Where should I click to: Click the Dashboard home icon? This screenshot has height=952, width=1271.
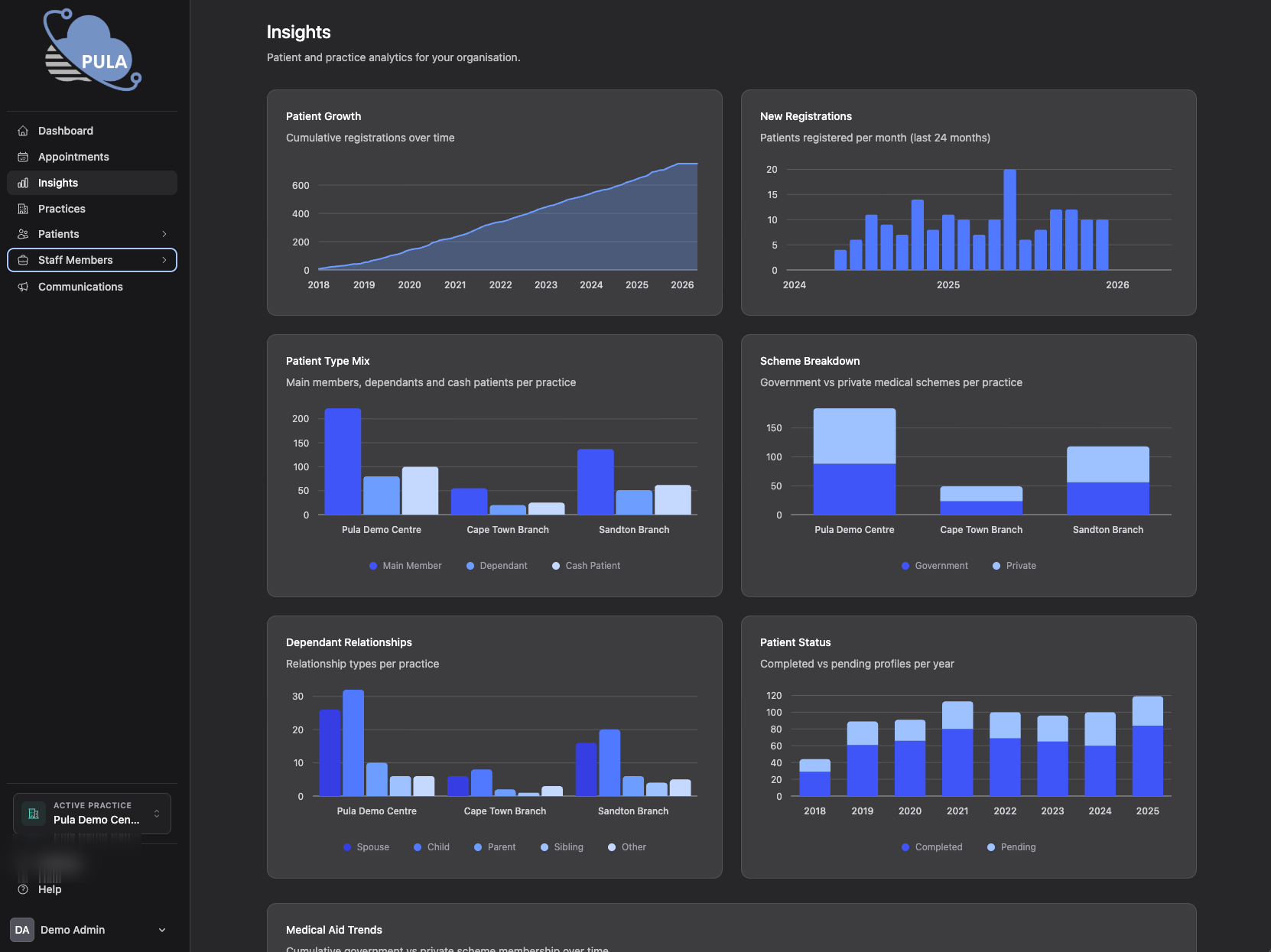click(23, 131)
